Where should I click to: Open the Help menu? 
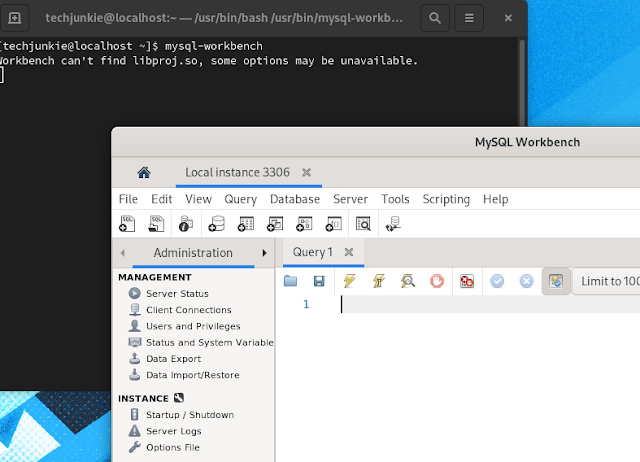(496, 199)
